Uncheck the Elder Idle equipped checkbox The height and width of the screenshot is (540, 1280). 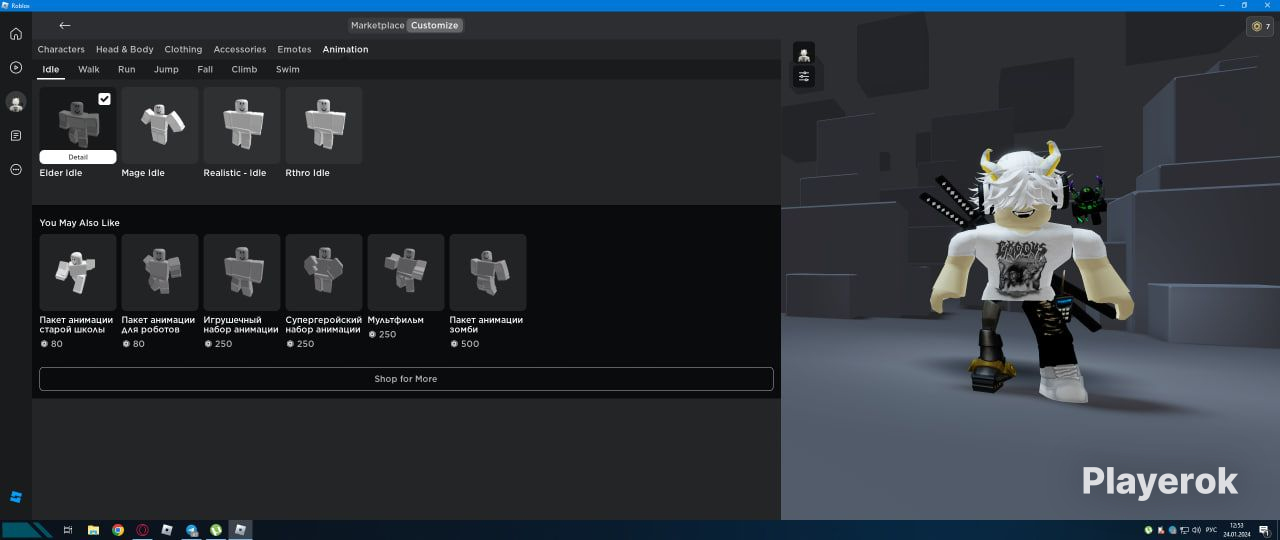pyautogui.click(x=105, y=99)
